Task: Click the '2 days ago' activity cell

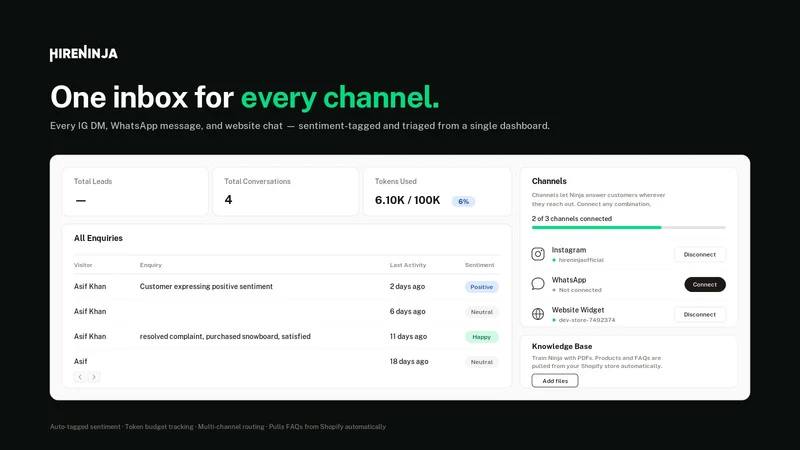Action: (x=407, y=286)
